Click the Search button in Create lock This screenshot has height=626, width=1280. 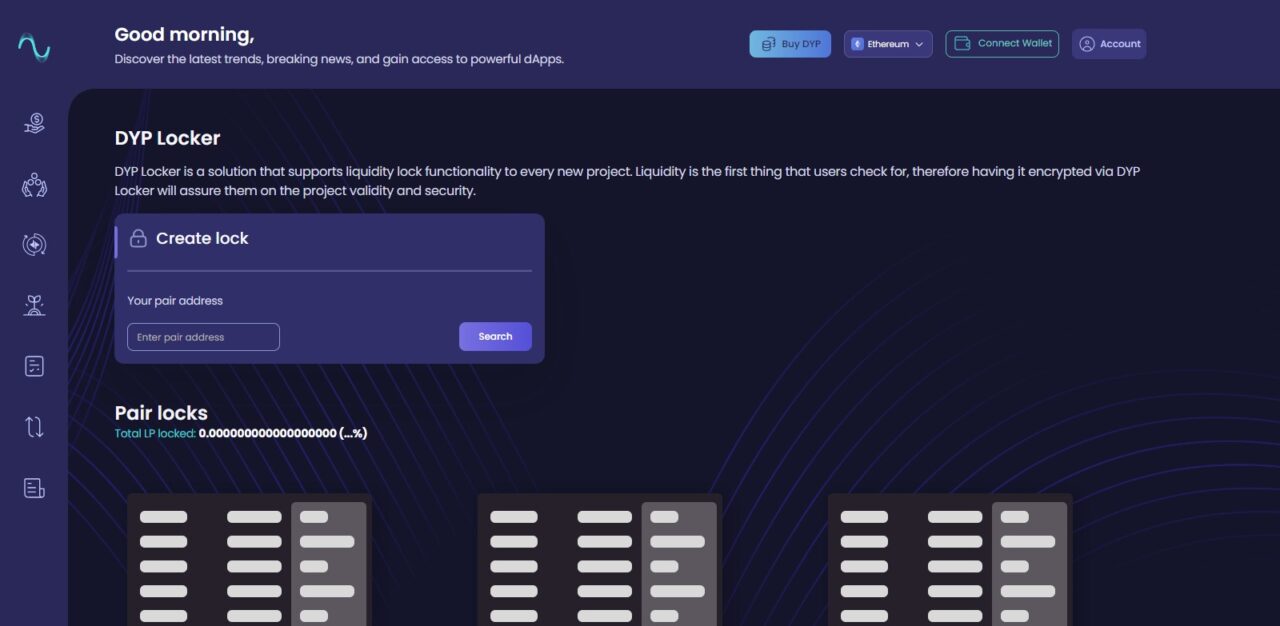point(495,337)
